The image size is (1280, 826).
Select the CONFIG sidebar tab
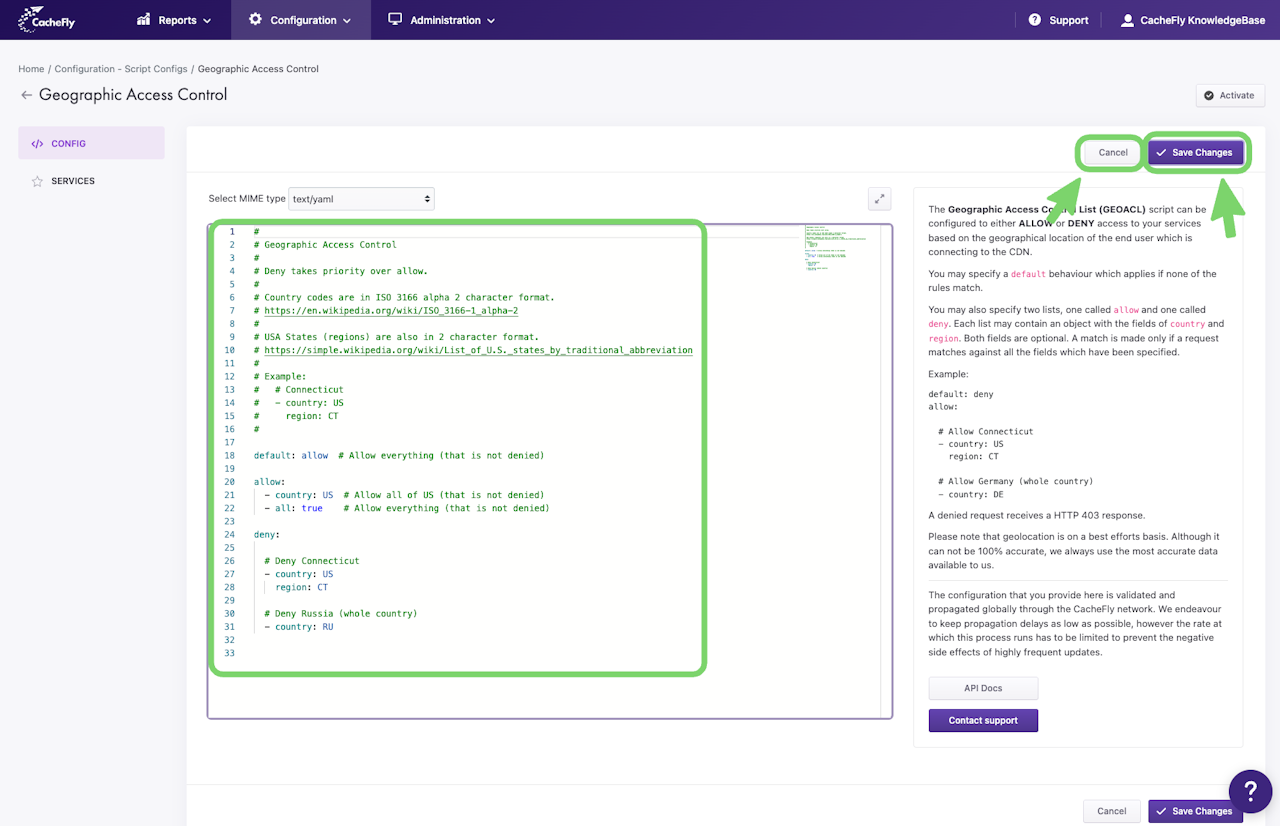tap(91, 143)
